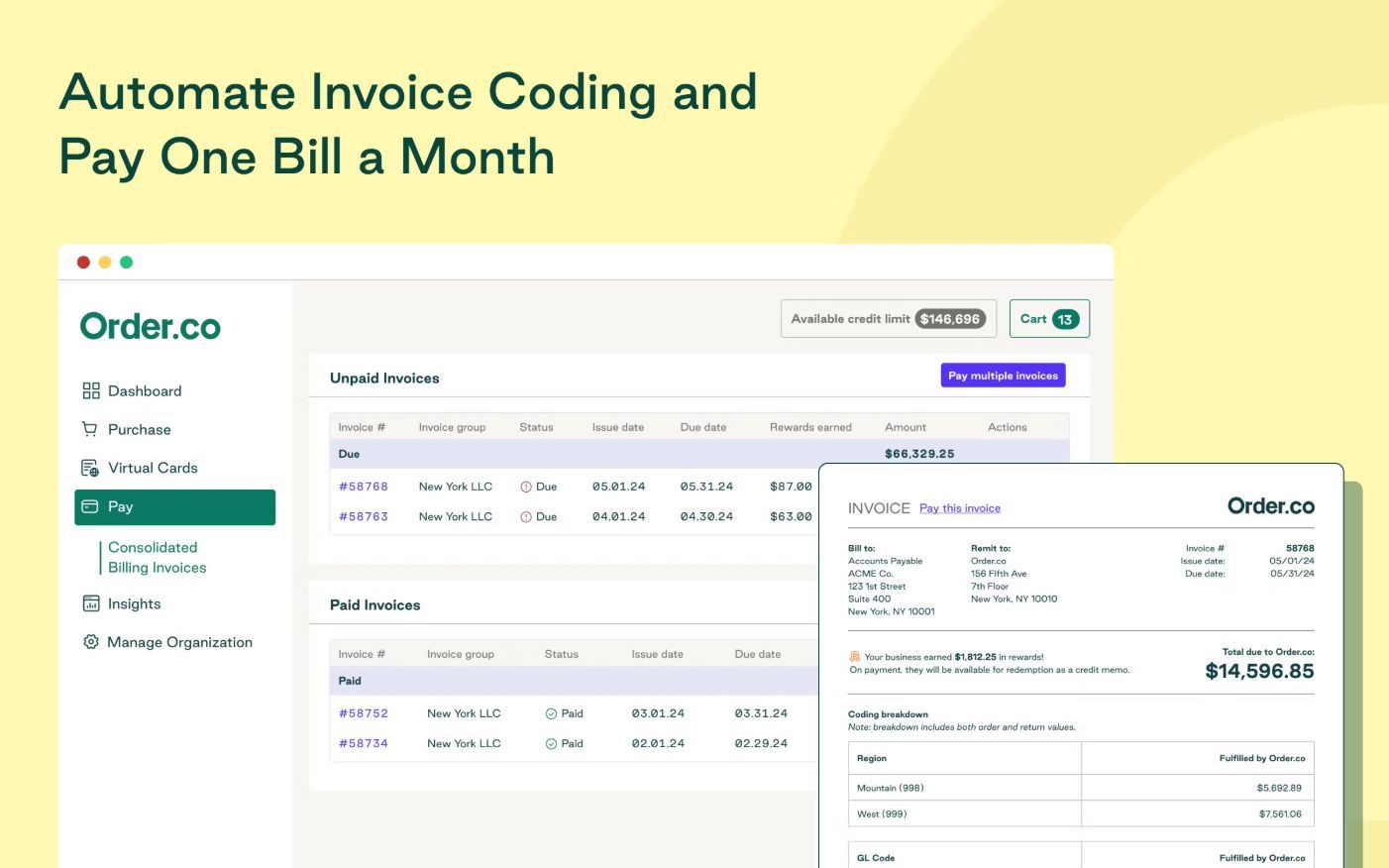Click the $66,329.25 due total
The width and height of the screenshot is (1389, 868).
click(919, 454)
